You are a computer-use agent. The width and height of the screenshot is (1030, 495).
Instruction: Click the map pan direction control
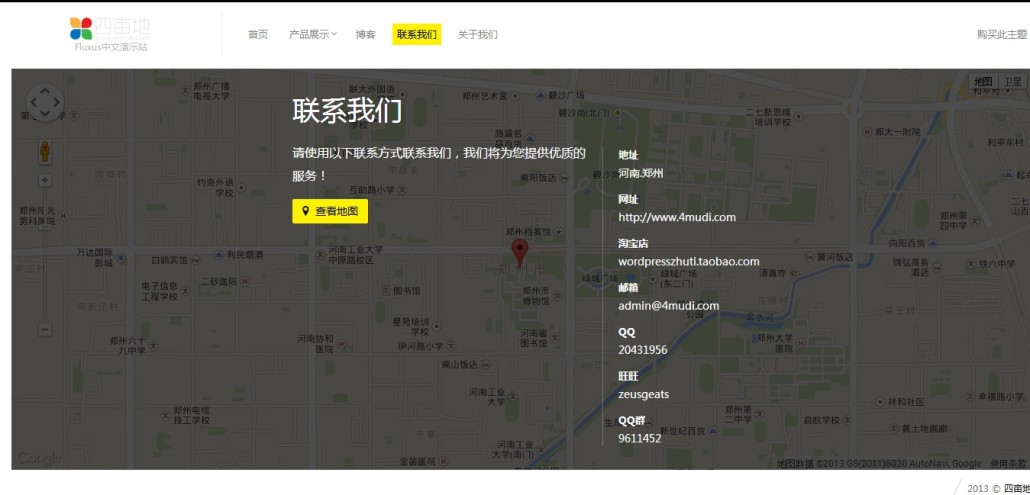pyautogui.click(x=45, y=102)
